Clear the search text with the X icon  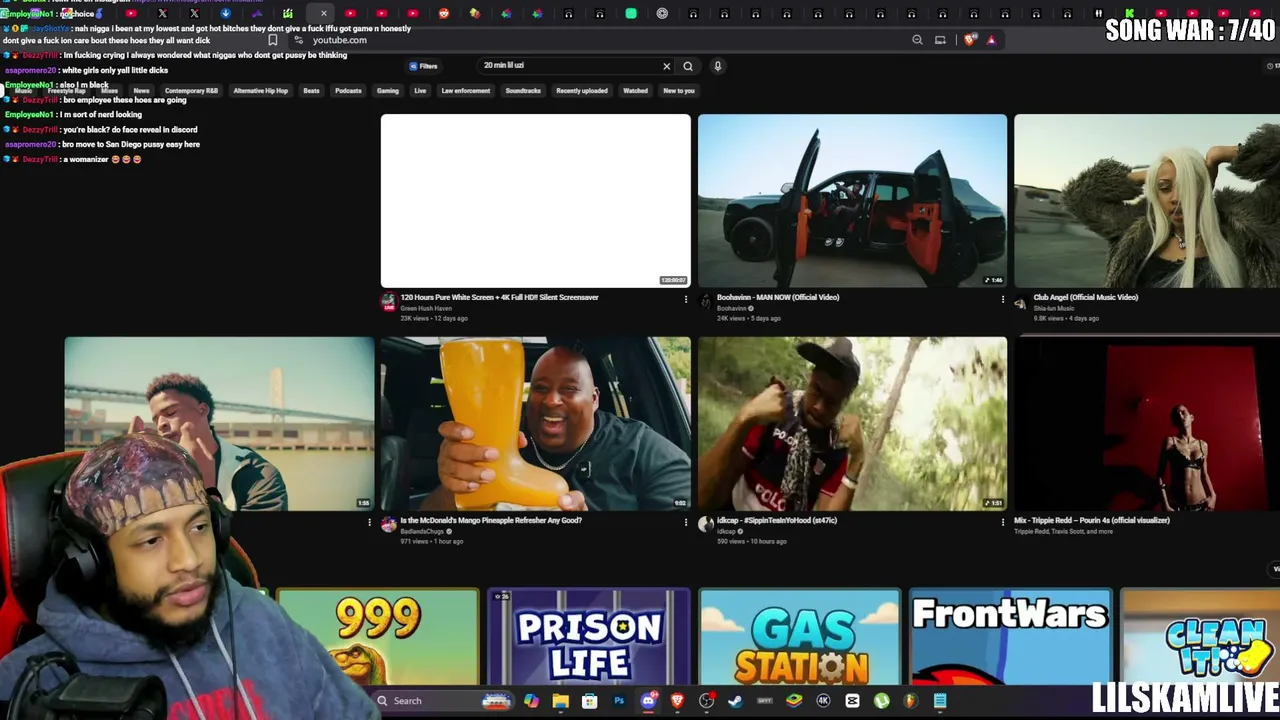pos(667,66)
